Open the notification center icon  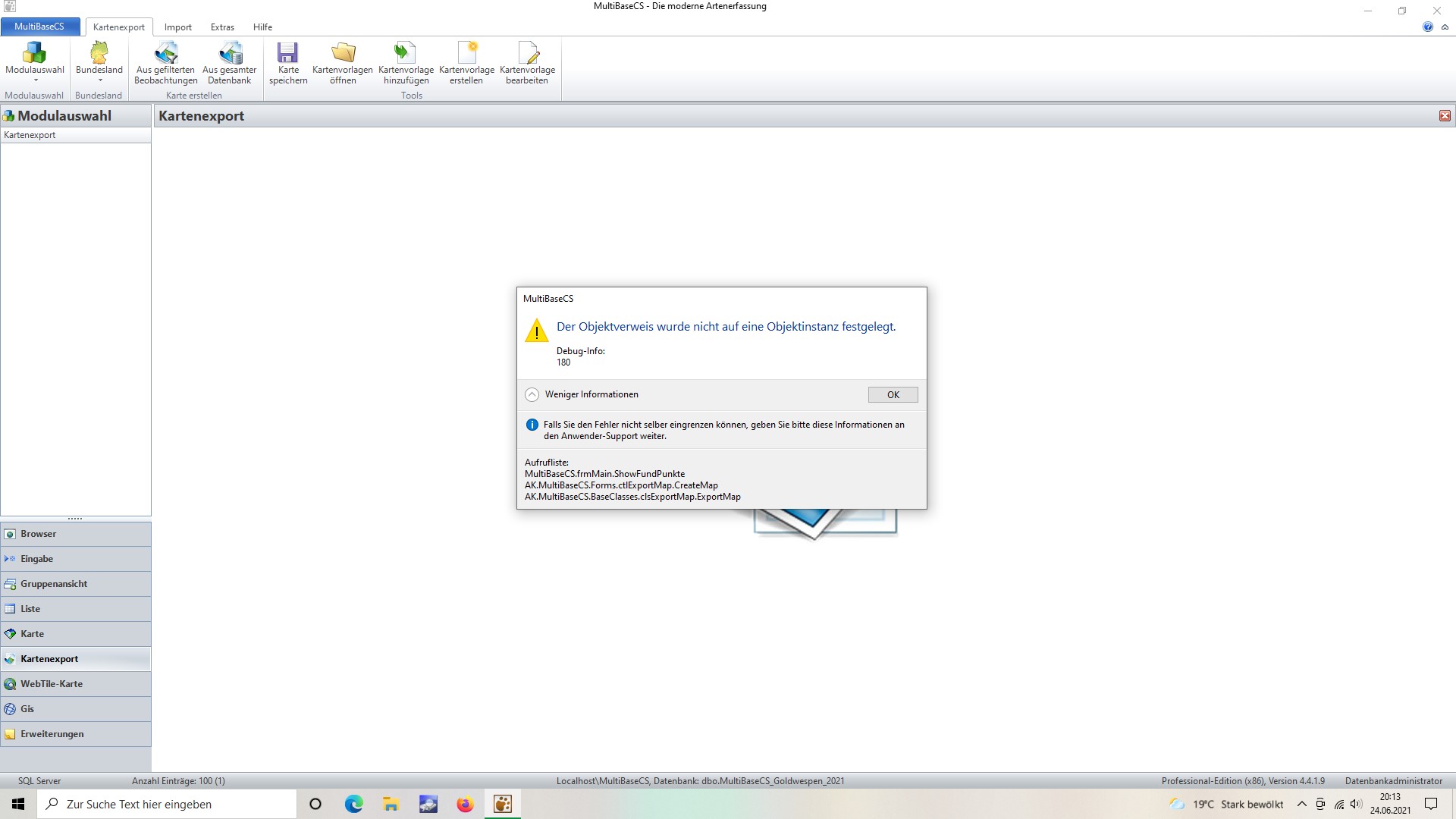(1431, 804)
